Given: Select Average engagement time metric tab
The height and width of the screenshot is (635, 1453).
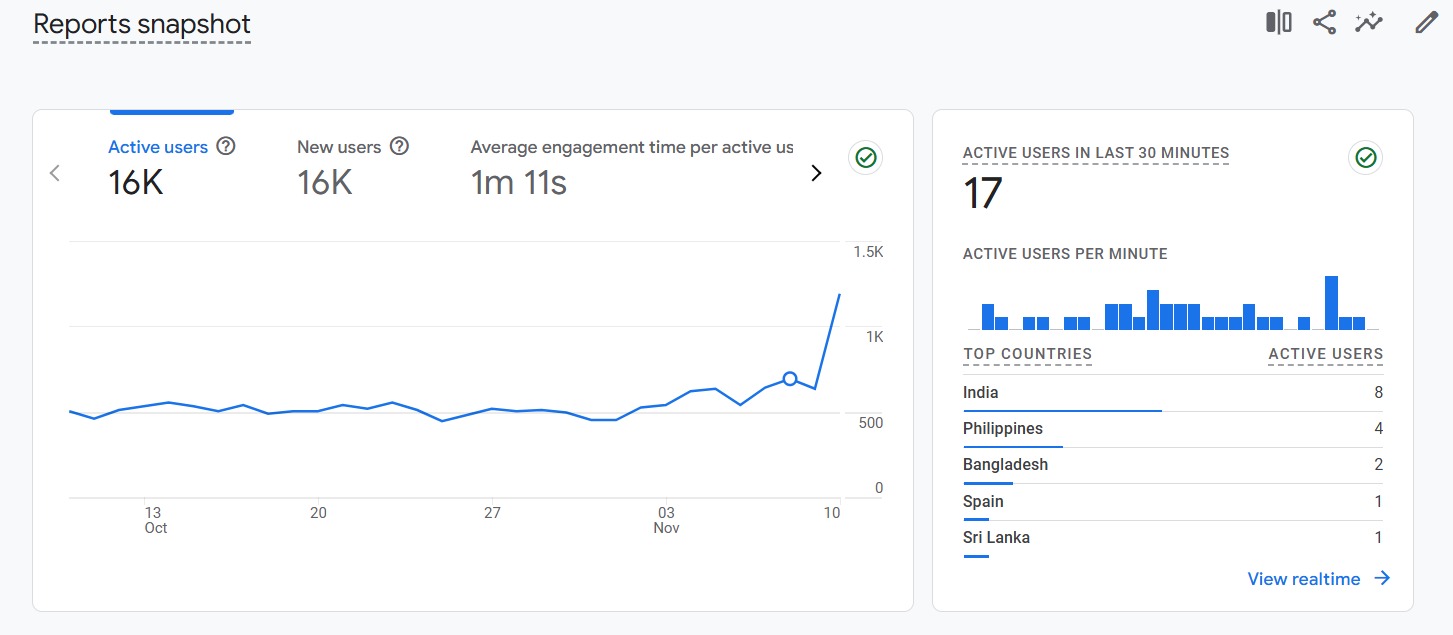Looking at the screenshot, I should (x=631, y=166).
